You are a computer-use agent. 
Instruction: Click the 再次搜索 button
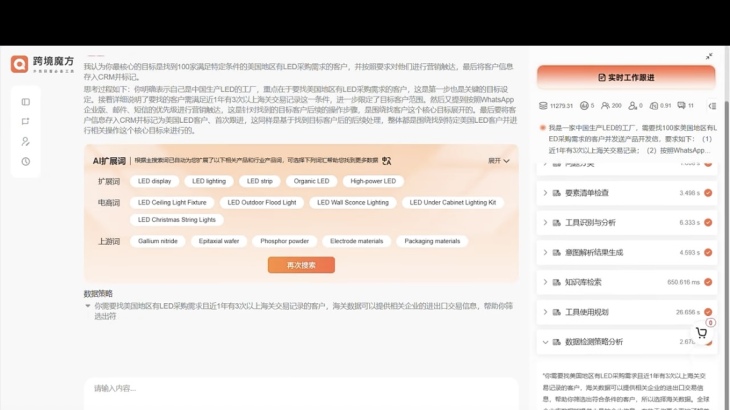301,265
